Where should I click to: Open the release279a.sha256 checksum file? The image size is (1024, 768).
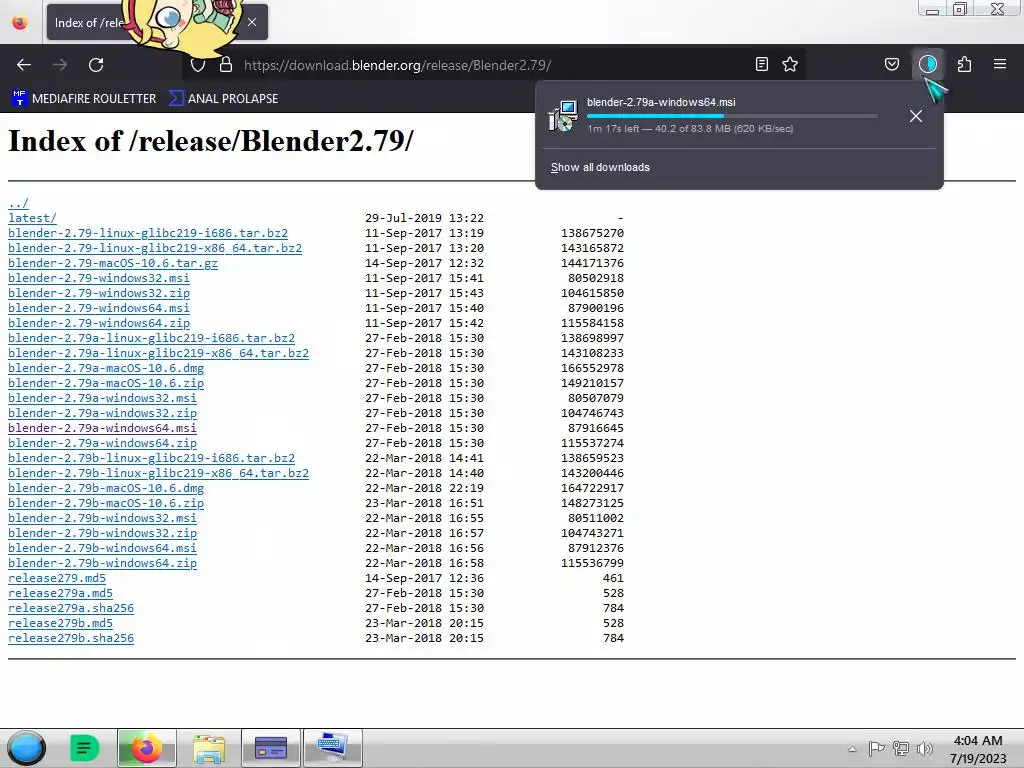click(71, 609)
